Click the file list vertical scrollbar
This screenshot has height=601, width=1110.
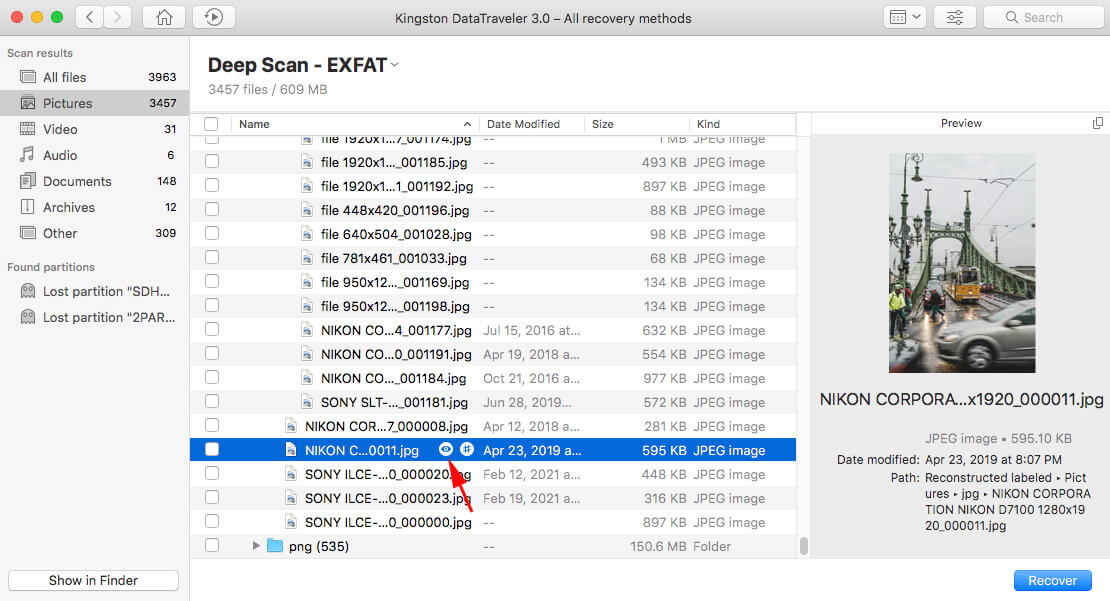coord(803,546)
